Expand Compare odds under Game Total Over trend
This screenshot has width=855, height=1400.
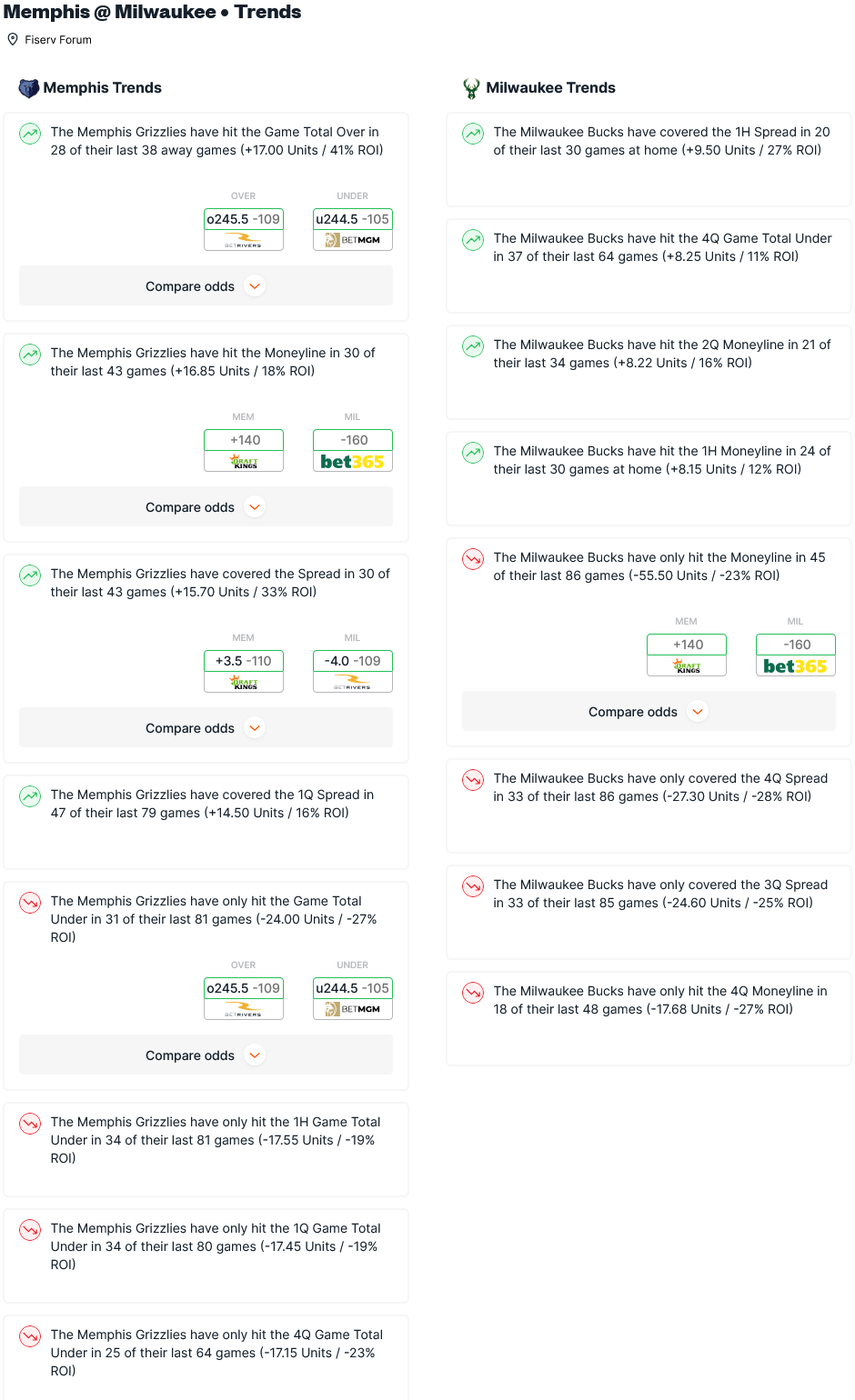pyautogui.click(x=206, y=286)
